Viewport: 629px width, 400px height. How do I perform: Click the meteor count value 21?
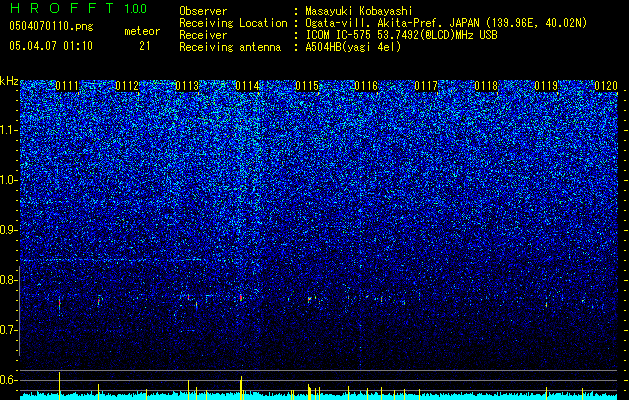145,46
